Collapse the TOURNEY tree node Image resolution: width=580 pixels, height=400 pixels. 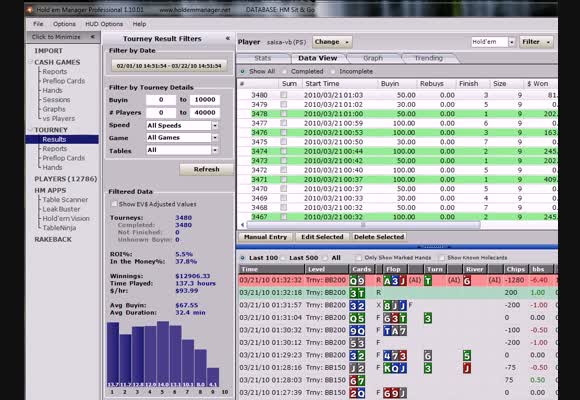pyautogui.click(x=30, y=130)
